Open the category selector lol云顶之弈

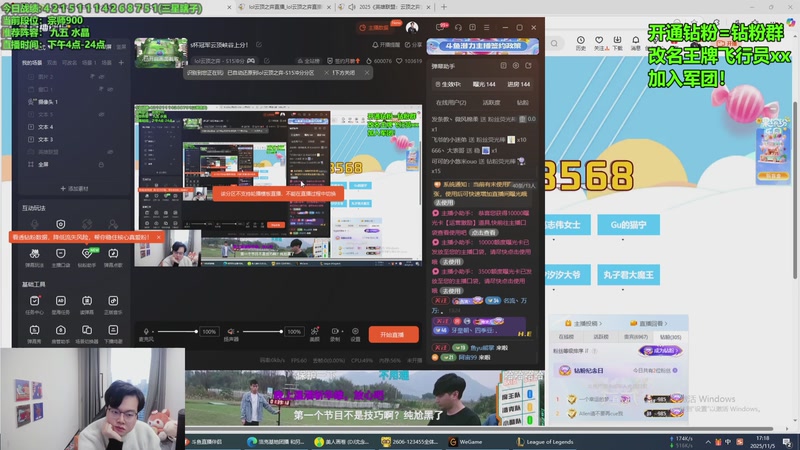tap(223, 61)
